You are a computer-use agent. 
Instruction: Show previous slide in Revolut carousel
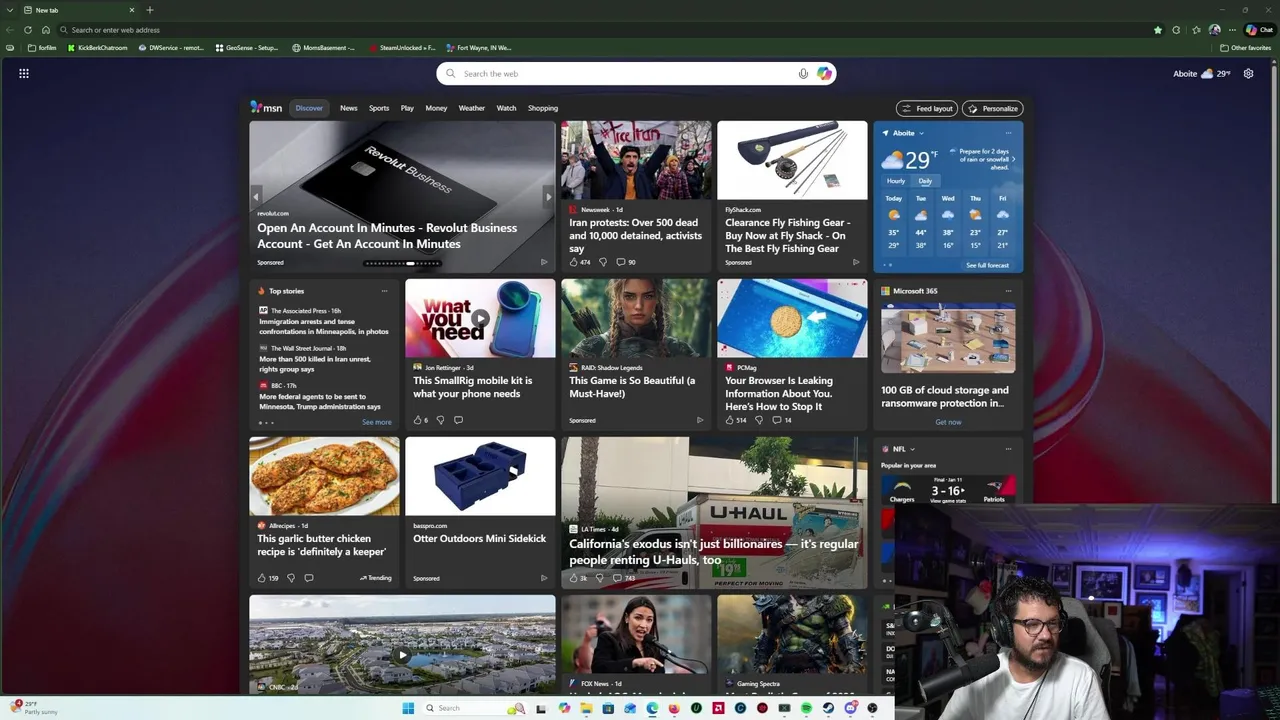[256, 197]
